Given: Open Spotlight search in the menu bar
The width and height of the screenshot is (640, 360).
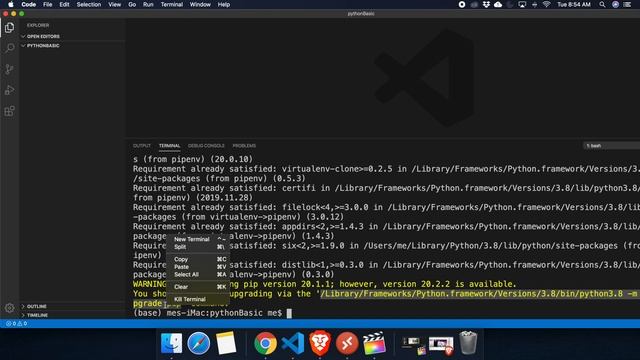Looking at the screenshot, I should tap(602, 4).
